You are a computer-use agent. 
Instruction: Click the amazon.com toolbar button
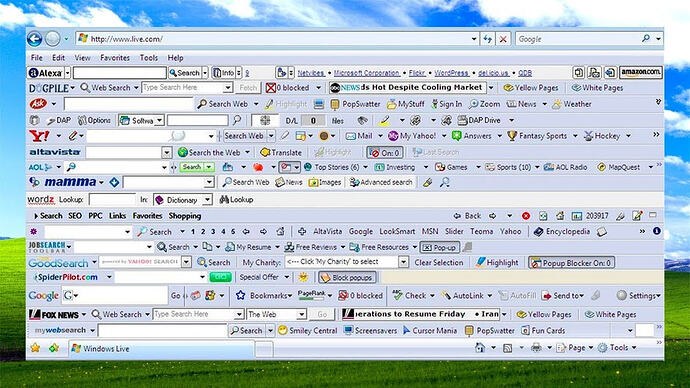(x=640, y=72)
